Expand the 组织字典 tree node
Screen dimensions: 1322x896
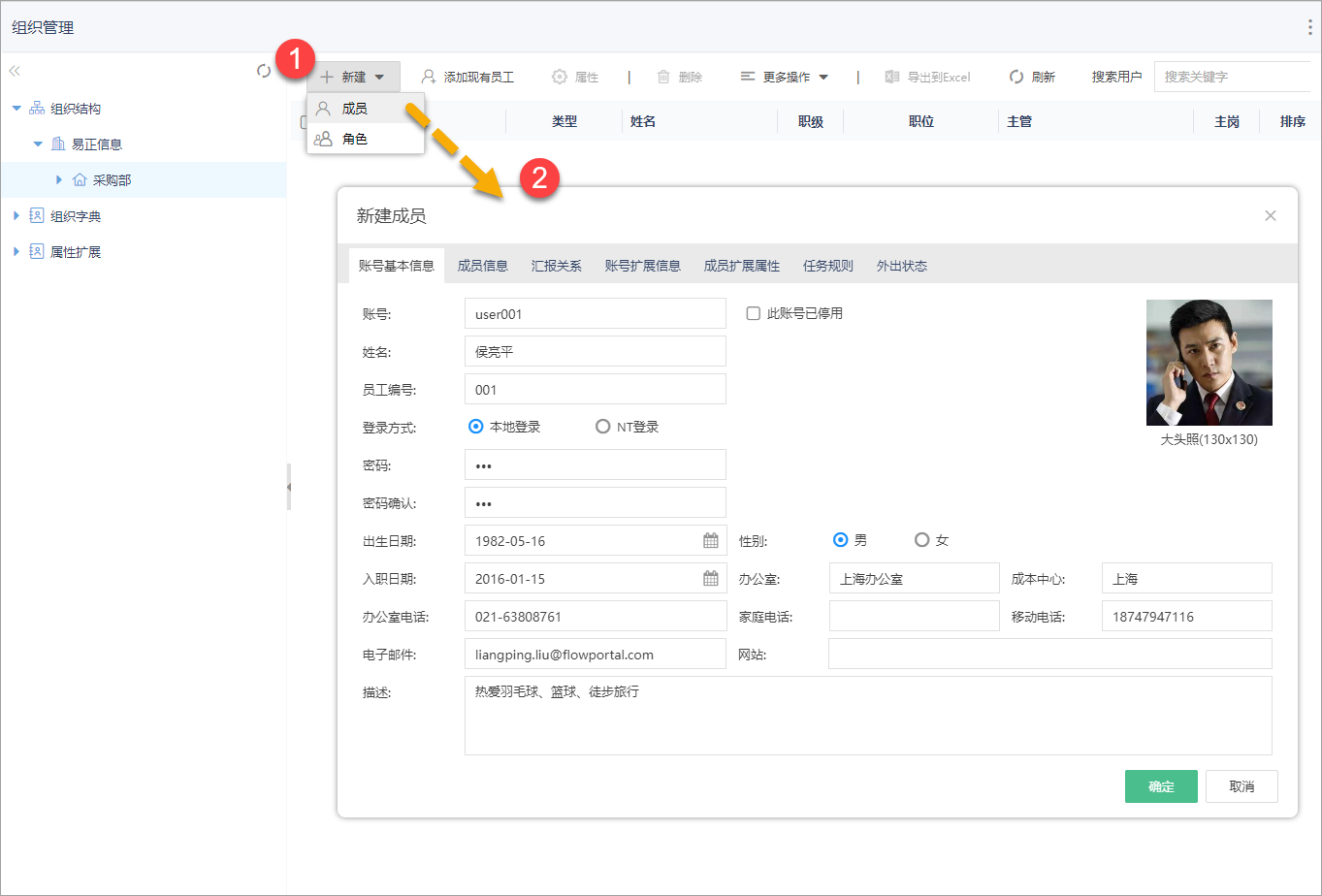coord(16,215)
